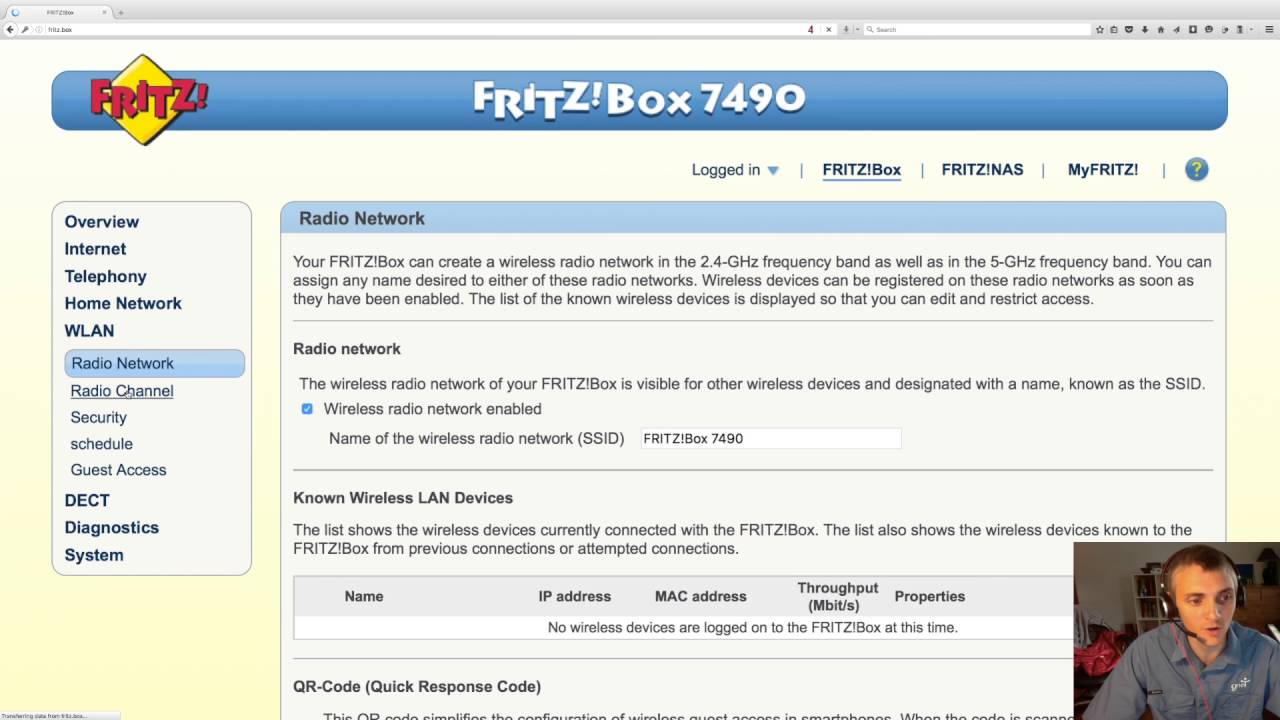1280x720 pixels.
Task: Click the FRITZ!Box 7490 banner title
Action: pos(639,98)
